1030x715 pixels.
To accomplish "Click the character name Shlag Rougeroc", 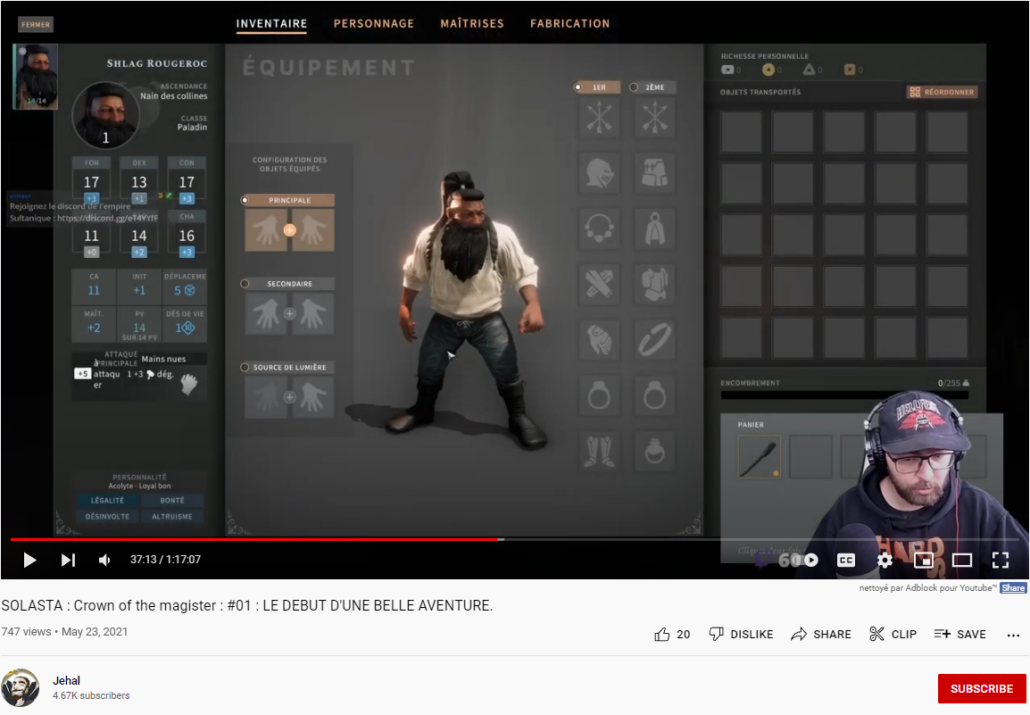I will pos(157,63).
